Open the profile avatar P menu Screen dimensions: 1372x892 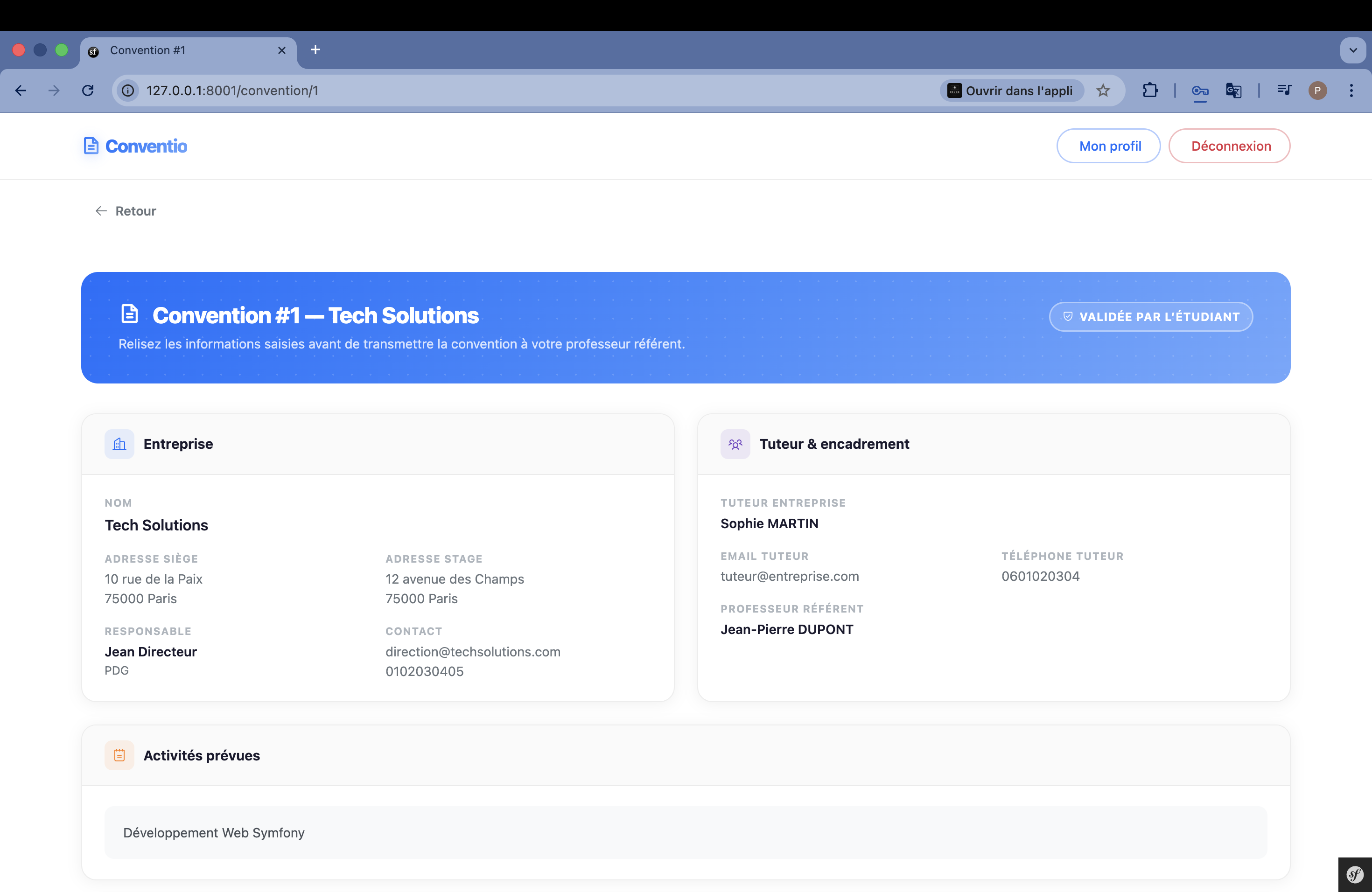click(x=1317, y=91)
